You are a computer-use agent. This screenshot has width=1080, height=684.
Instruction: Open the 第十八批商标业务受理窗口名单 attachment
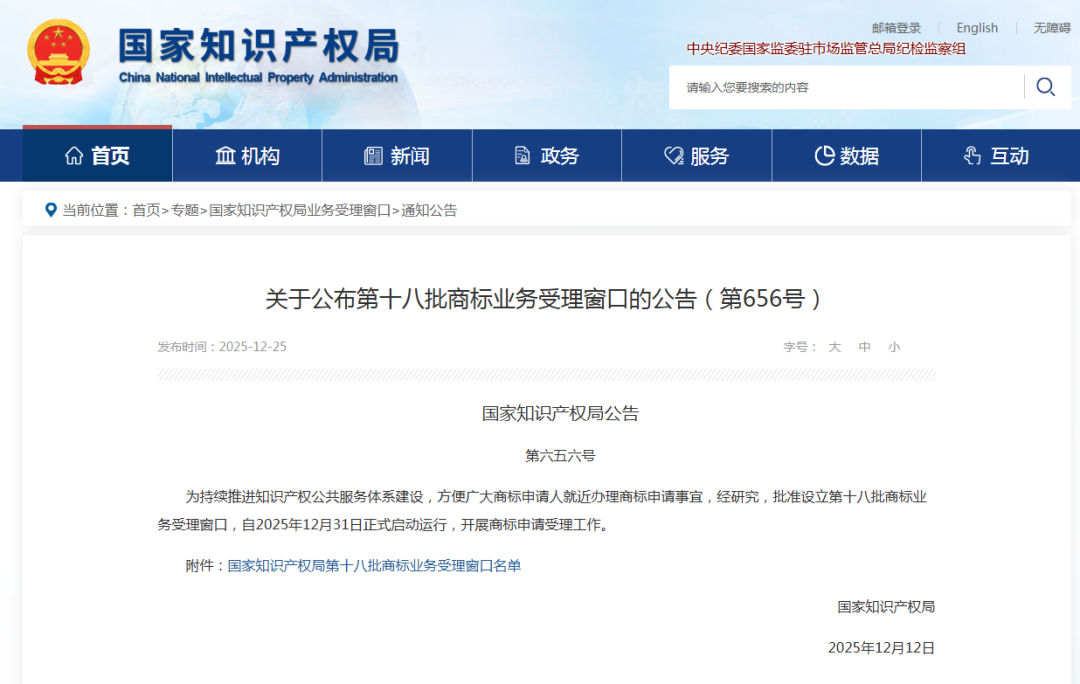[x=374, y=566]
